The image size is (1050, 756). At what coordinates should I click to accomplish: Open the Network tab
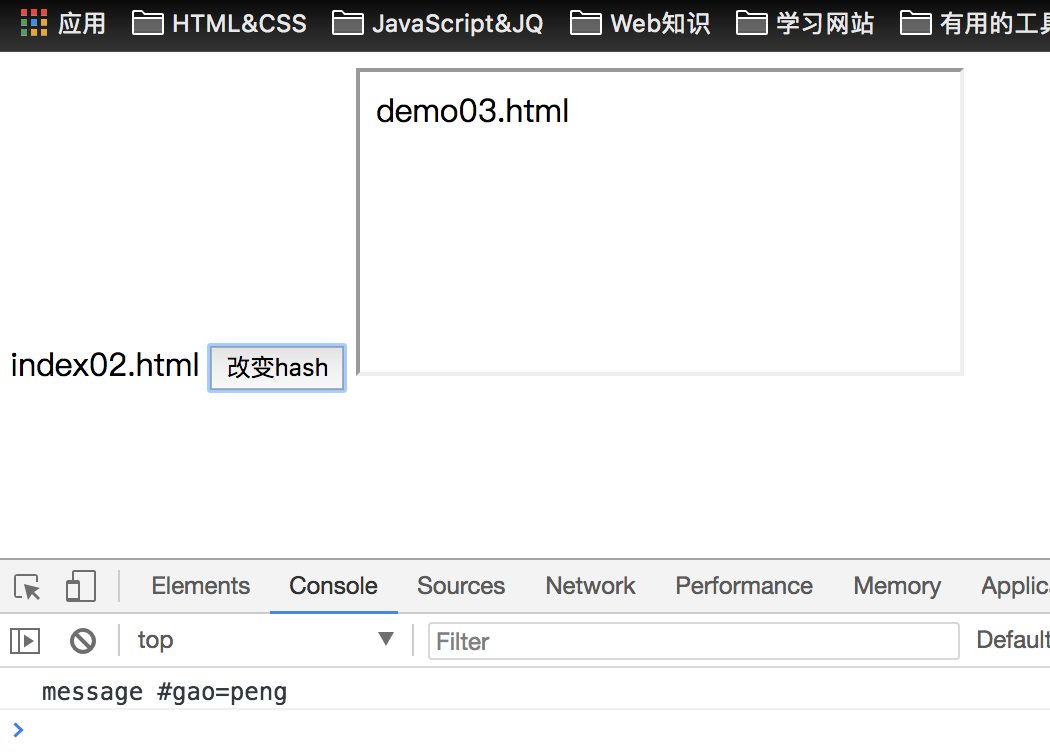click(590, 586)
